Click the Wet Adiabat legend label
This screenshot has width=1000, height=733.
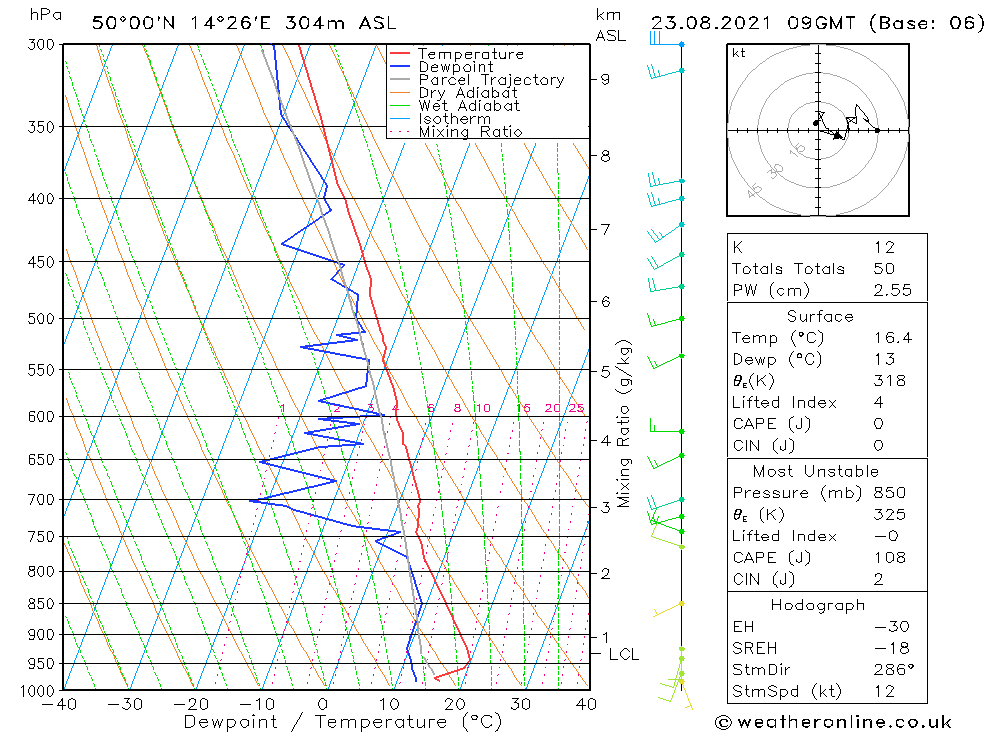point(469,106)
